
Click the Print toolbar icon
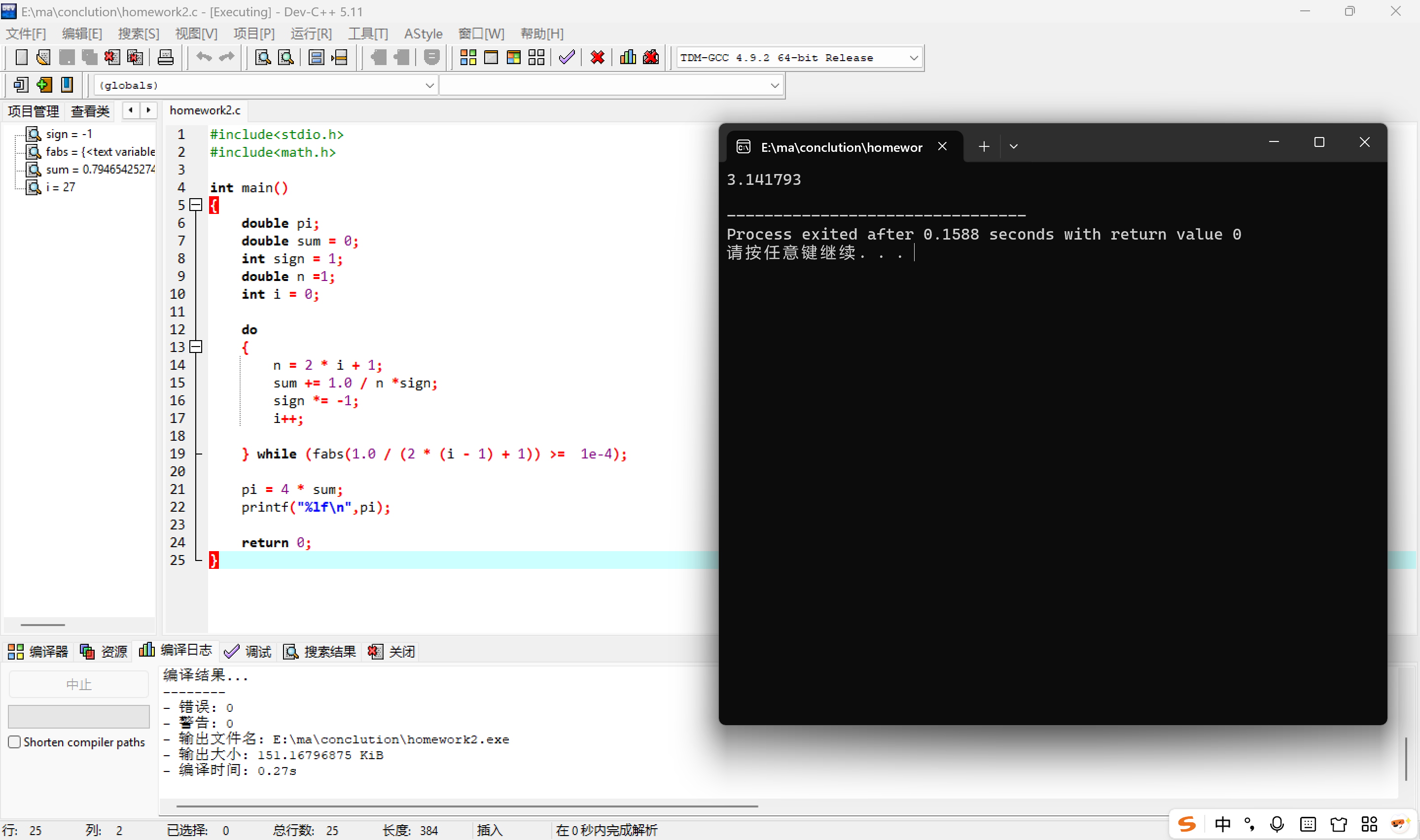tap(165, 57)
